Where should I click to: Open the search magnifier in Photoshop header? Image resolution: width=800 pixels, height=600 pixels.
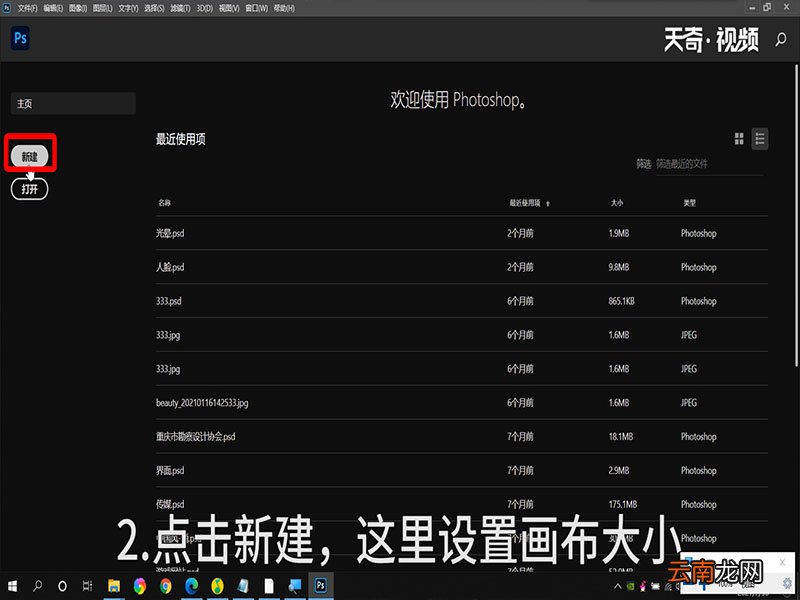781,39
